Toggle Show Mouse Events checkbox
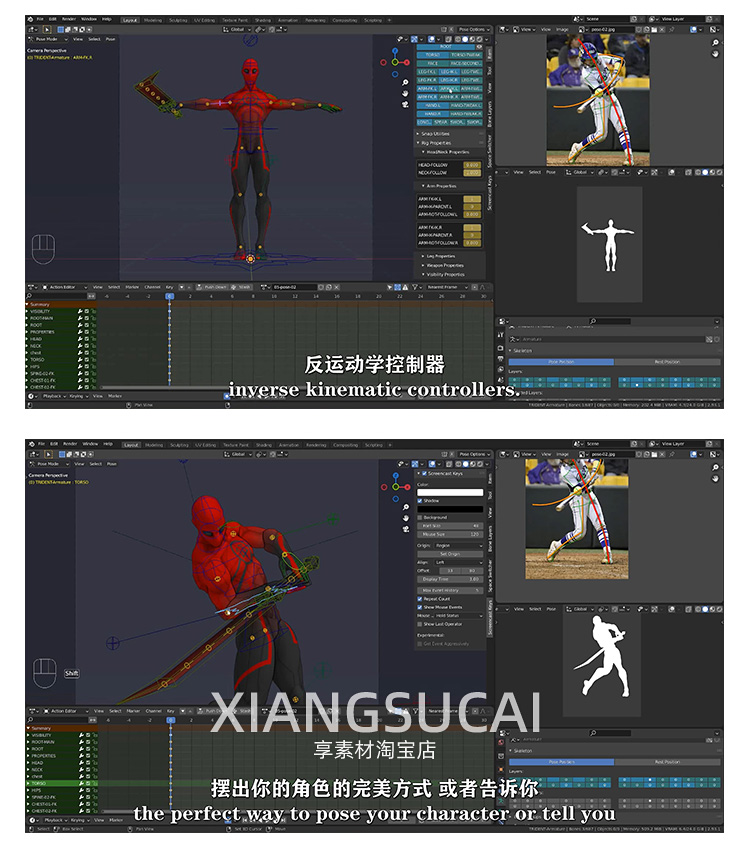 point(420,607)
